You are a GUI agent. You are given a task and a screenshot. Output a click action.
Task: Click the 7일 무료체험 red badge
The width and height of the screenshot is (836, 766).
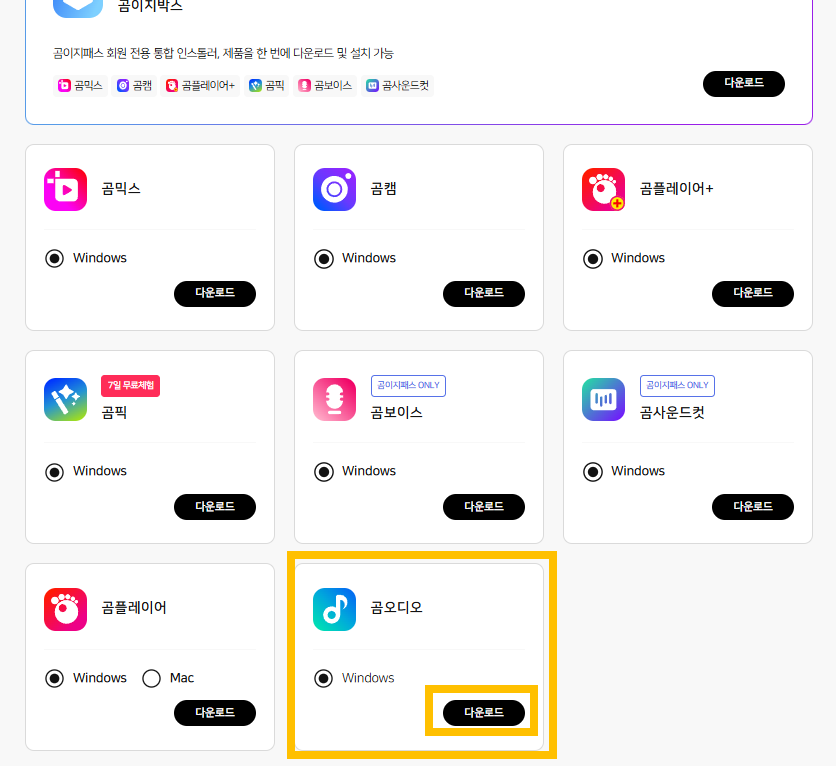[131, 385]
